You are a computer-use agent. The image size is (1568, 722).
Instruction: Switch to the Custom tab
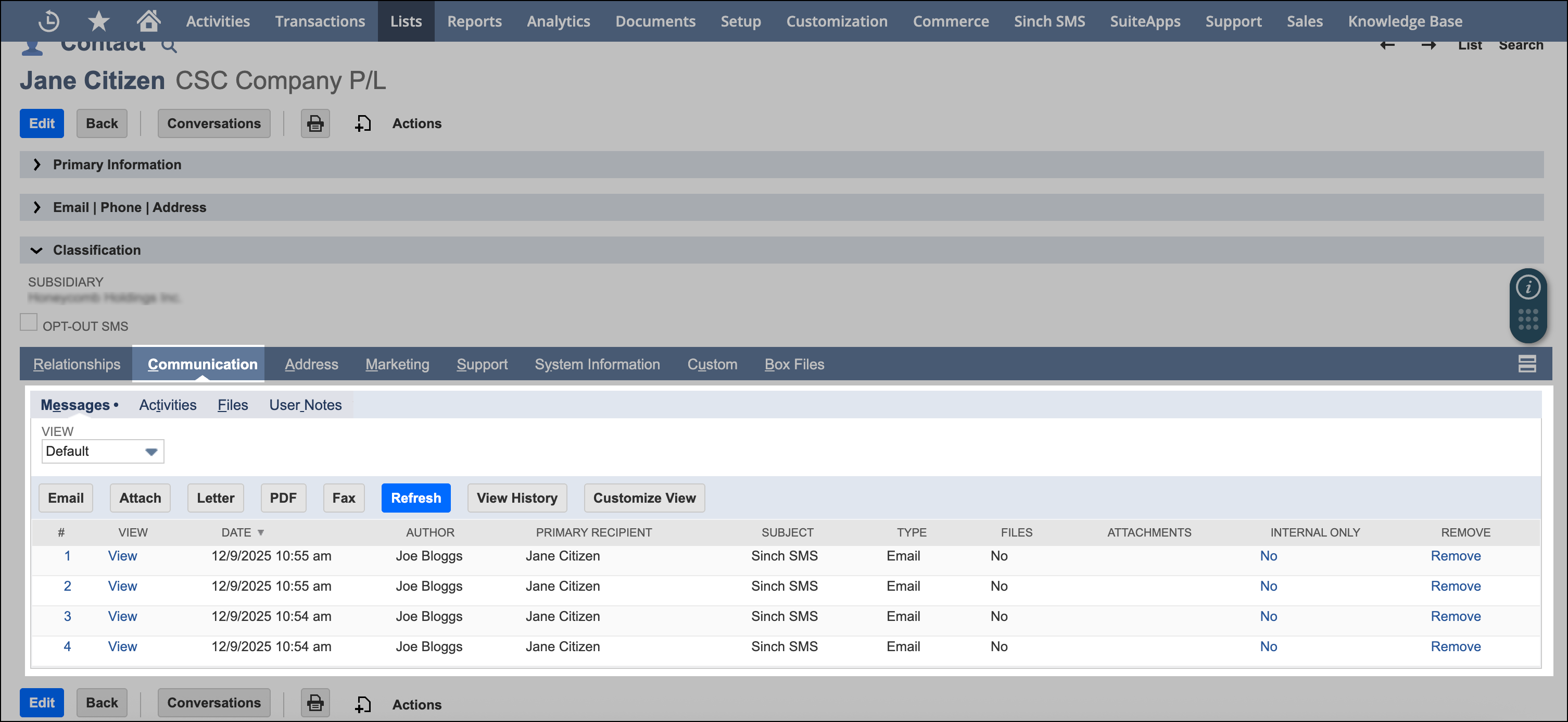(x=712, y=364)
